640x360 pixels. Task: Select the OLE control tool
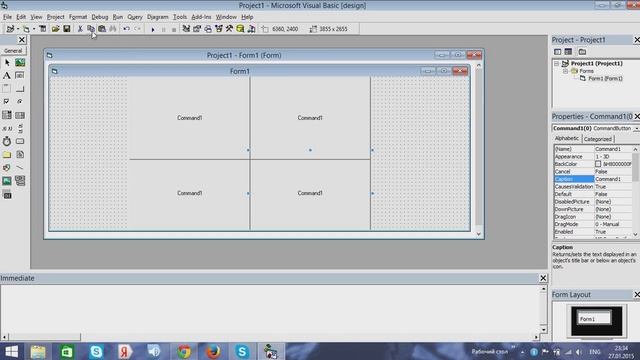tap(7, 195)
